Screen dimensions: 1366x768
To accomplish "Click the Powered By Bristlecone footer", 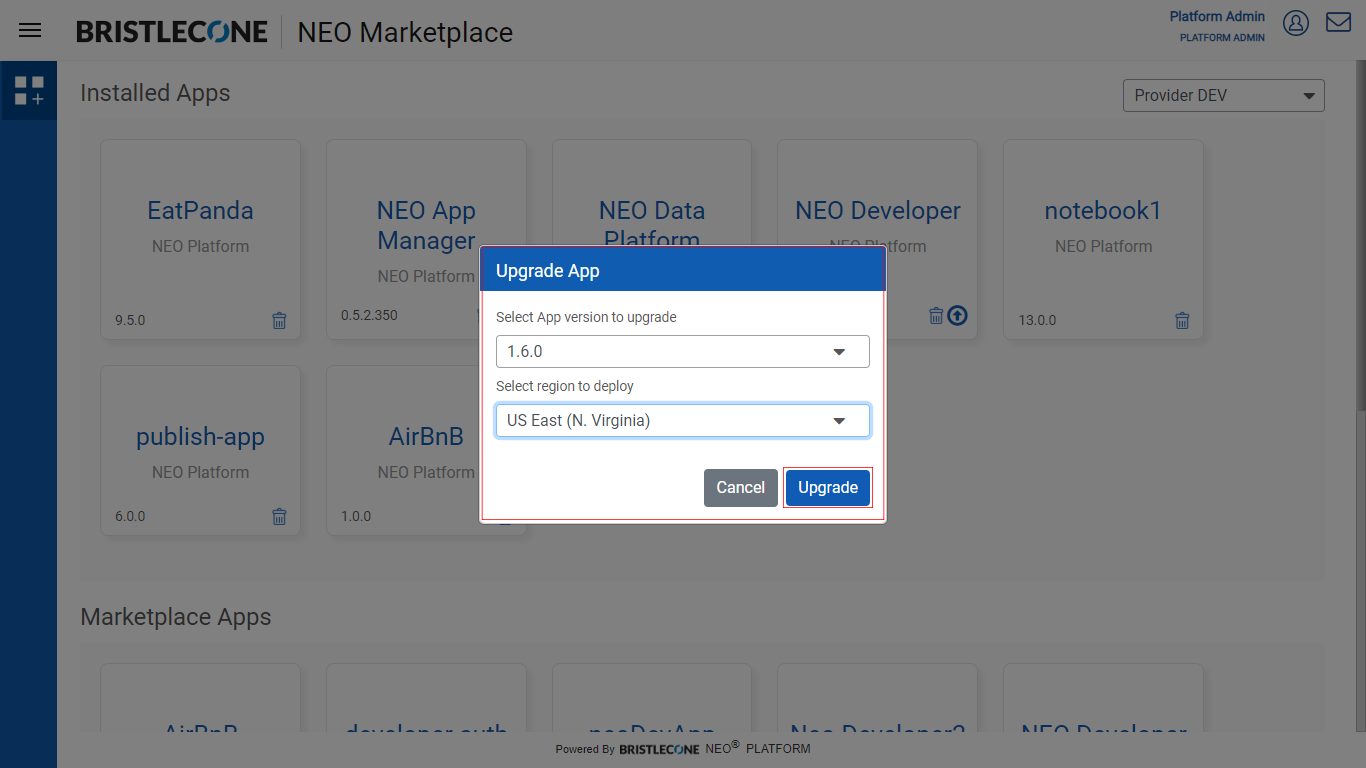I will 683,748.
